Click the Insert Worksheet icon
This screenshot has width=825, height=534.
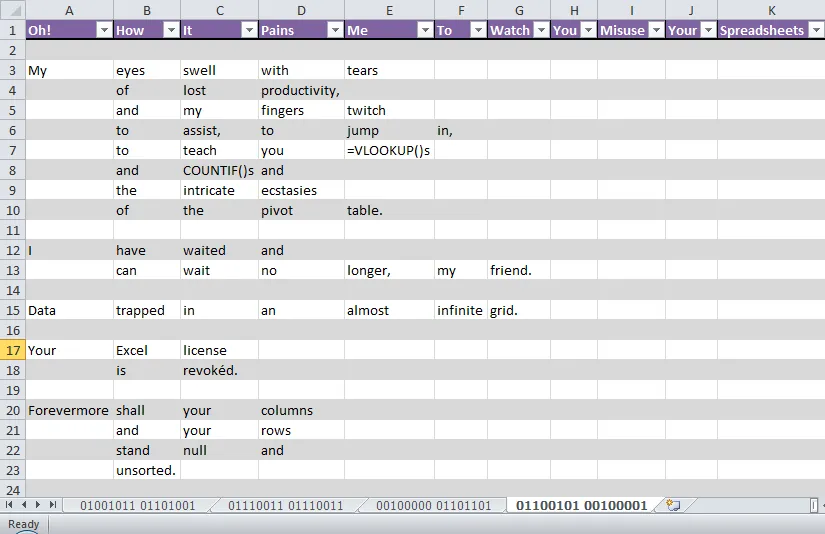(x=673, y=505)
